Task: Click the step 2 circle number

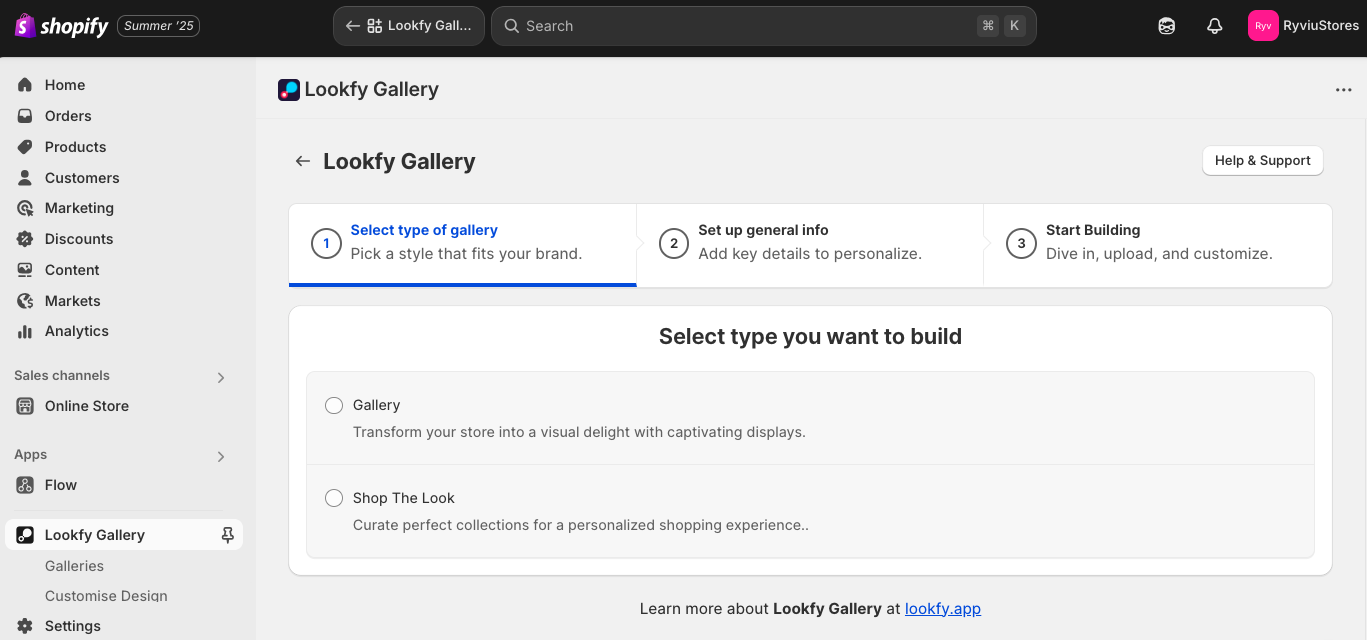Action: click(x=674, y=244)
